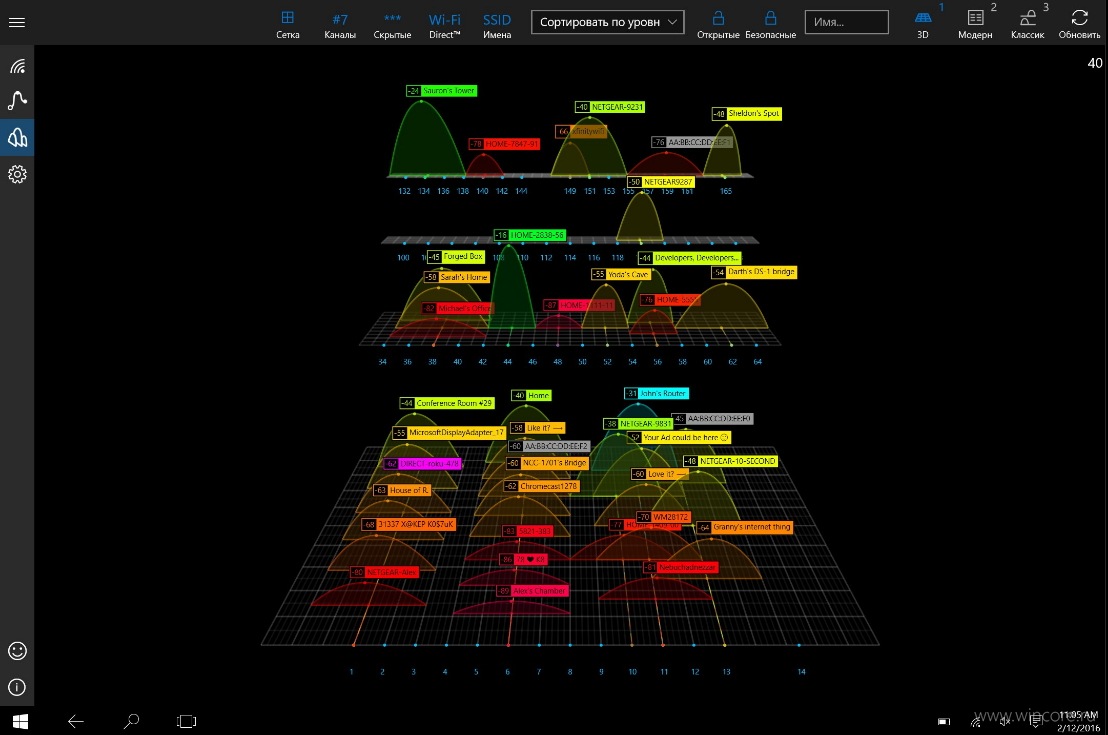Select the Sarah's Home network label
The height and width of the screenshot is (735, 1108).
click(x=456, y=277)
